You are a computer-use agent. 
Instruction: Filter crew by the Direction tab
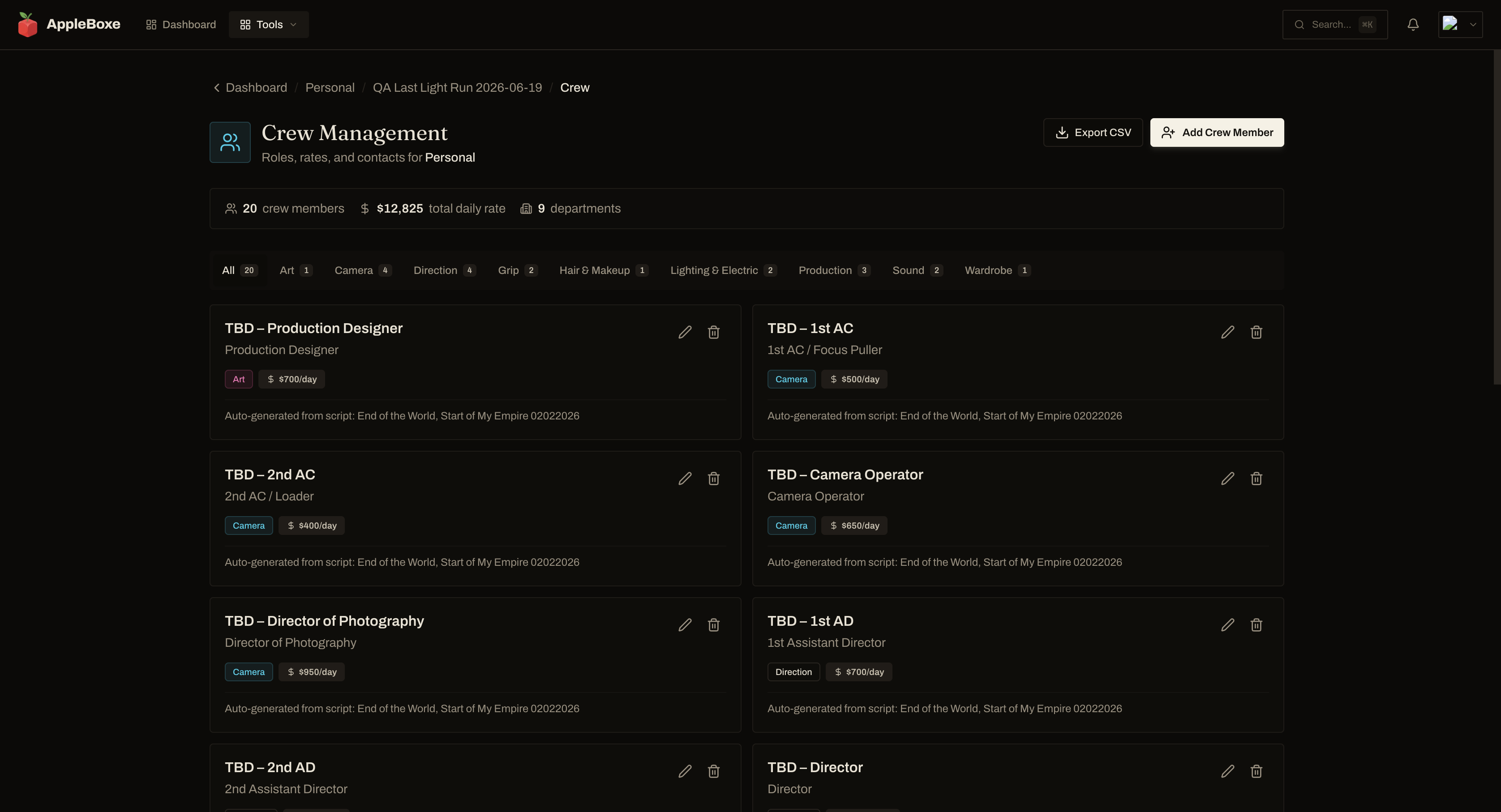(445, 270)
